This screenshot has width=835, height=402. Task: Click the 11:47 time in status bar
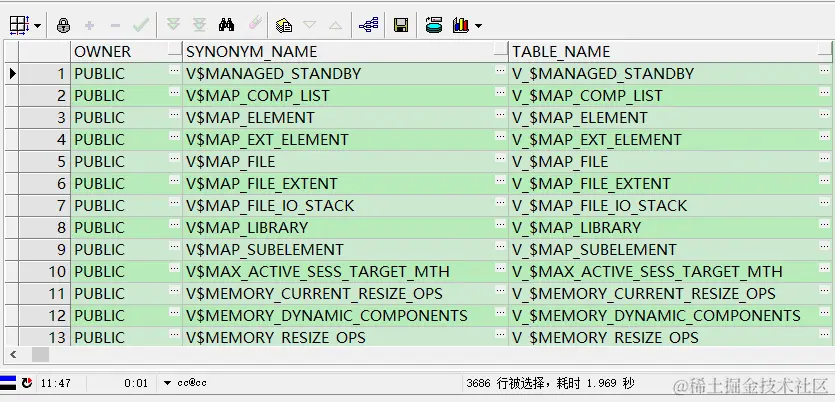pyautogui.click(x=55, y=383)
